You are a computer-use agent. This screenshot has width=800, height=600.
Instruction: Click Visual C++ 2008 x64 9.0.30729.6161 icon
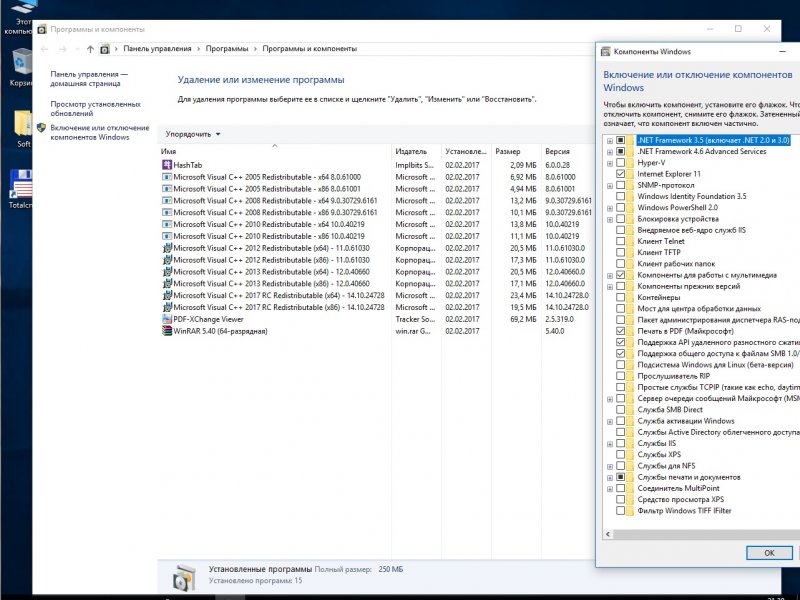coord(167,201)
